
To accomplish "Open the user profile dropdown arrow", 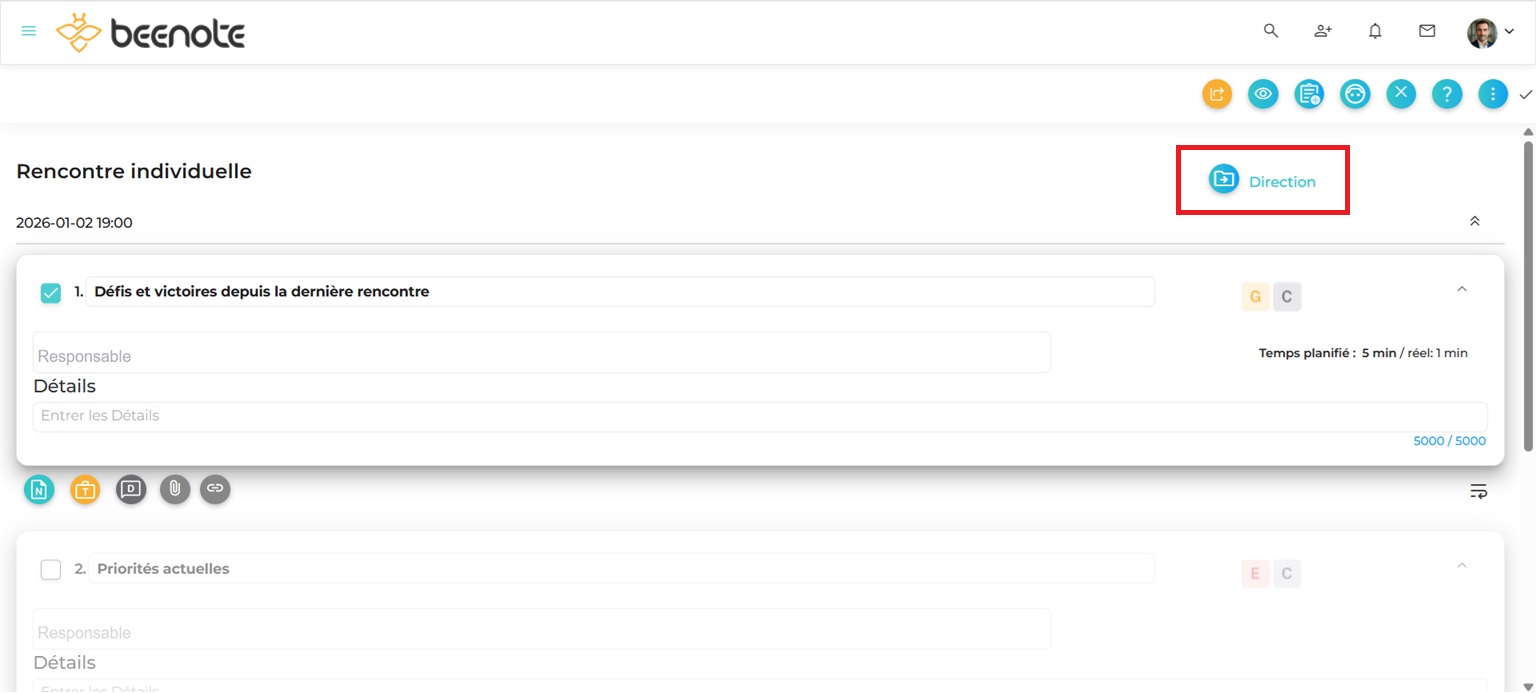I will [x=1509, y=32].
